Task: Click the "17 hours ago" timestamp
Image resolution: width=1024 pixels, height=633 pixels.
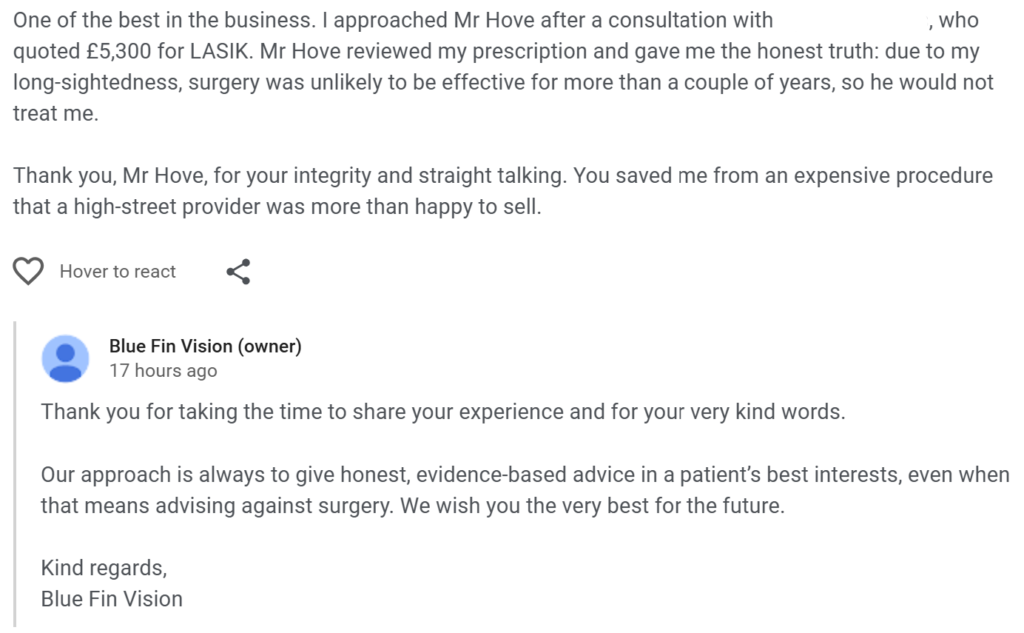Action: (162, 371)
